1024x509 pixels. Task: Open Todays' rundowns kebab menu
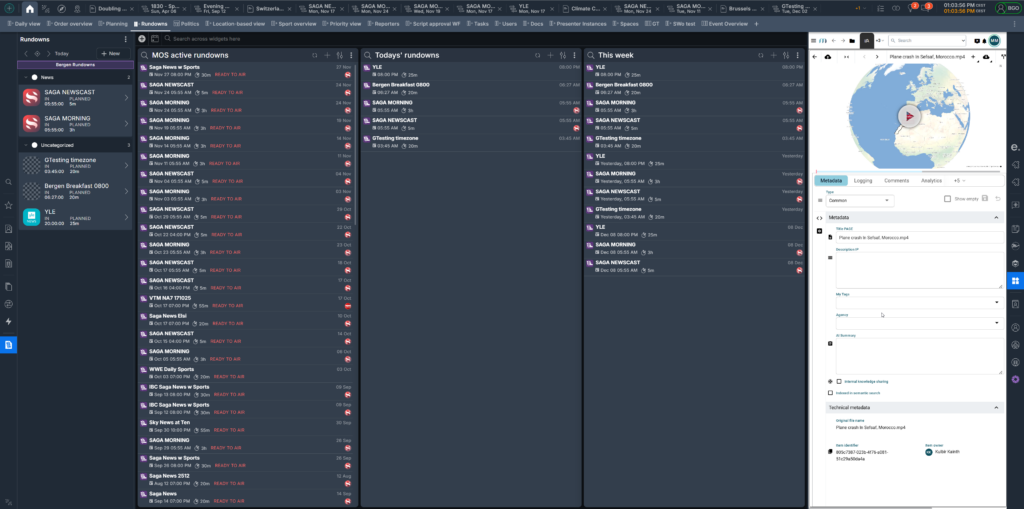pyautogui.click(x=575, y=56)
